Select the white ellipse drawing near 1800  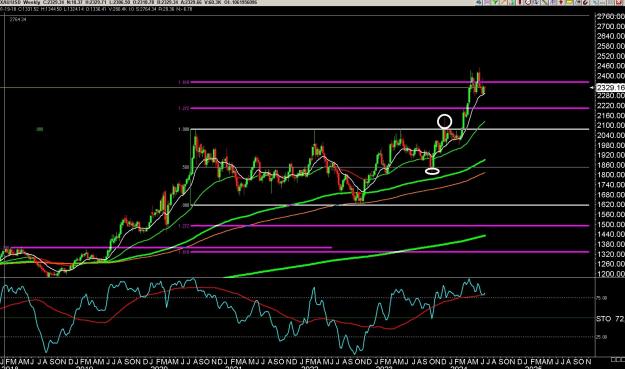click(432, 171)
